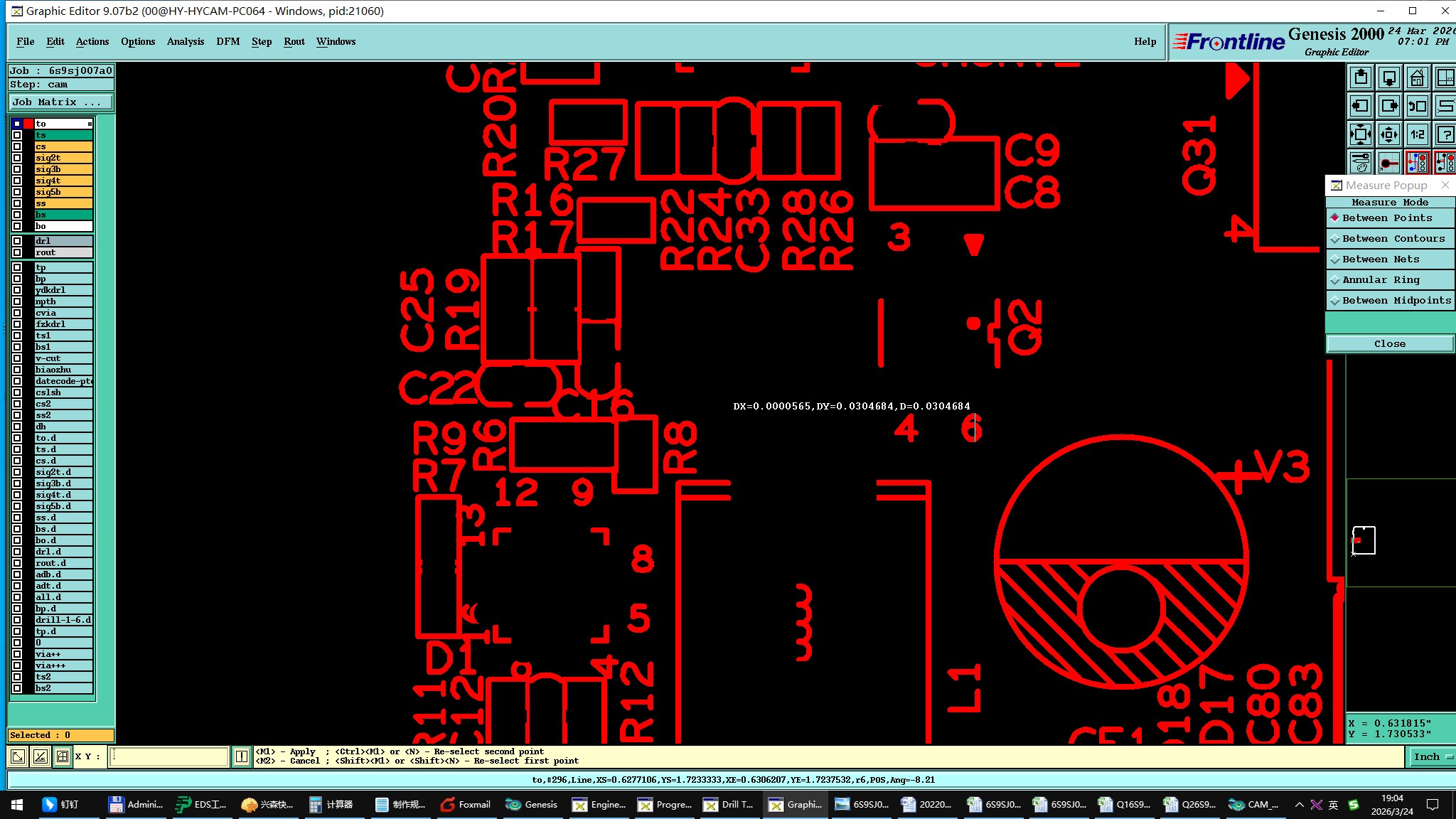Click the pan left arrow icon
Viewport: 1456px width, 819px height.
pos(1361,106)
